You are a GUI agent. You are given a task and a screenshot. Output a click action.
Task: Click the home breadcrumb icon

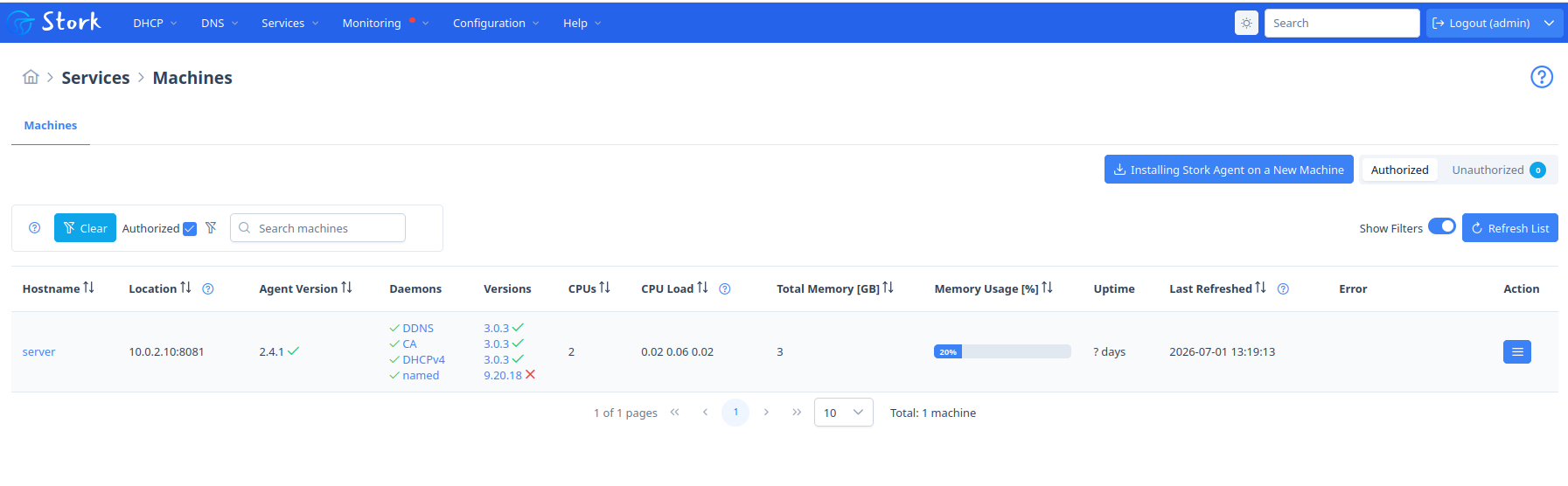point(31,77)
